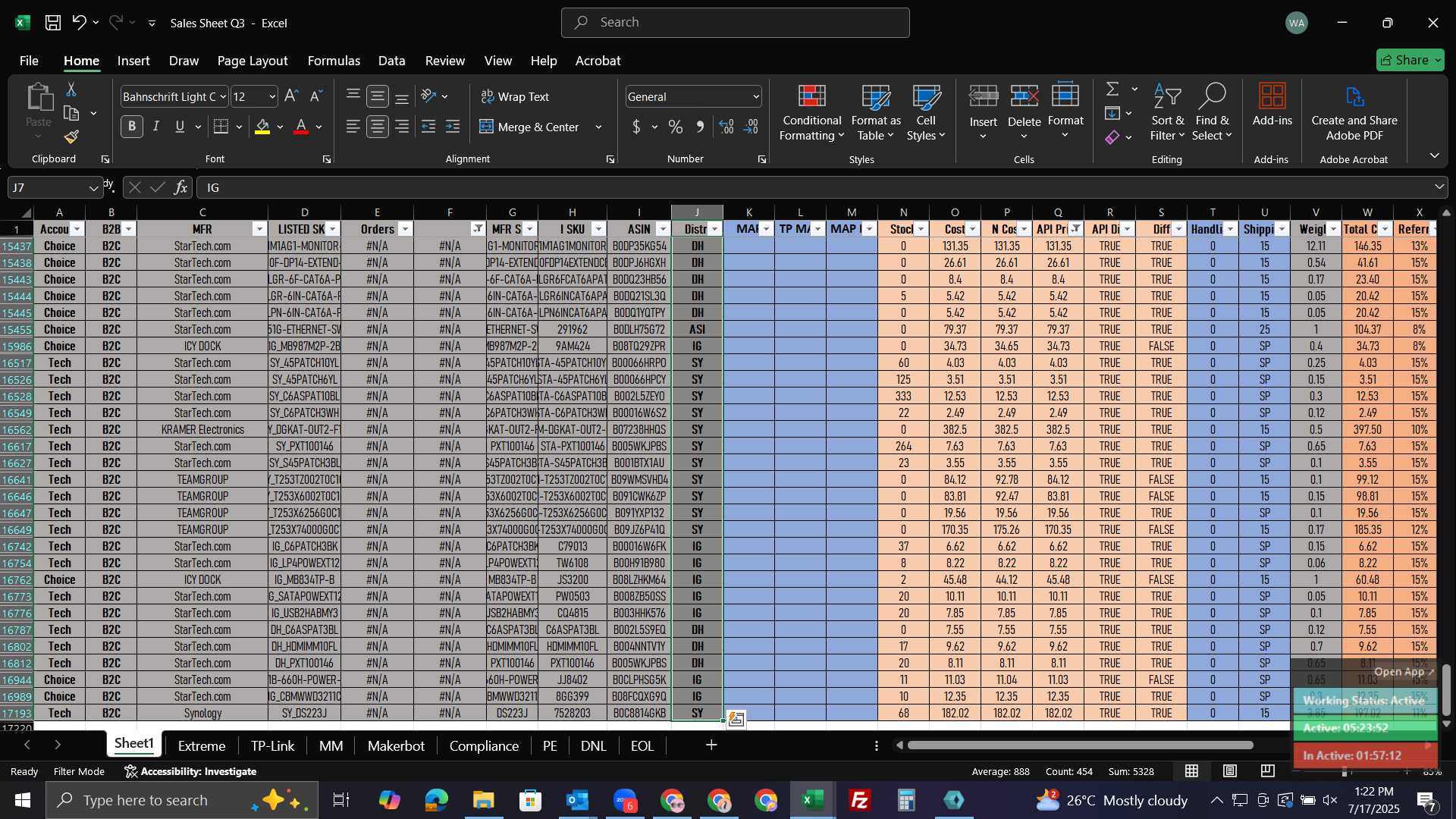The width and height of the screenshot is (1456, 819).
Task: Click the Copy icon in Clipboard group
Action: click(x=71, y=114)
